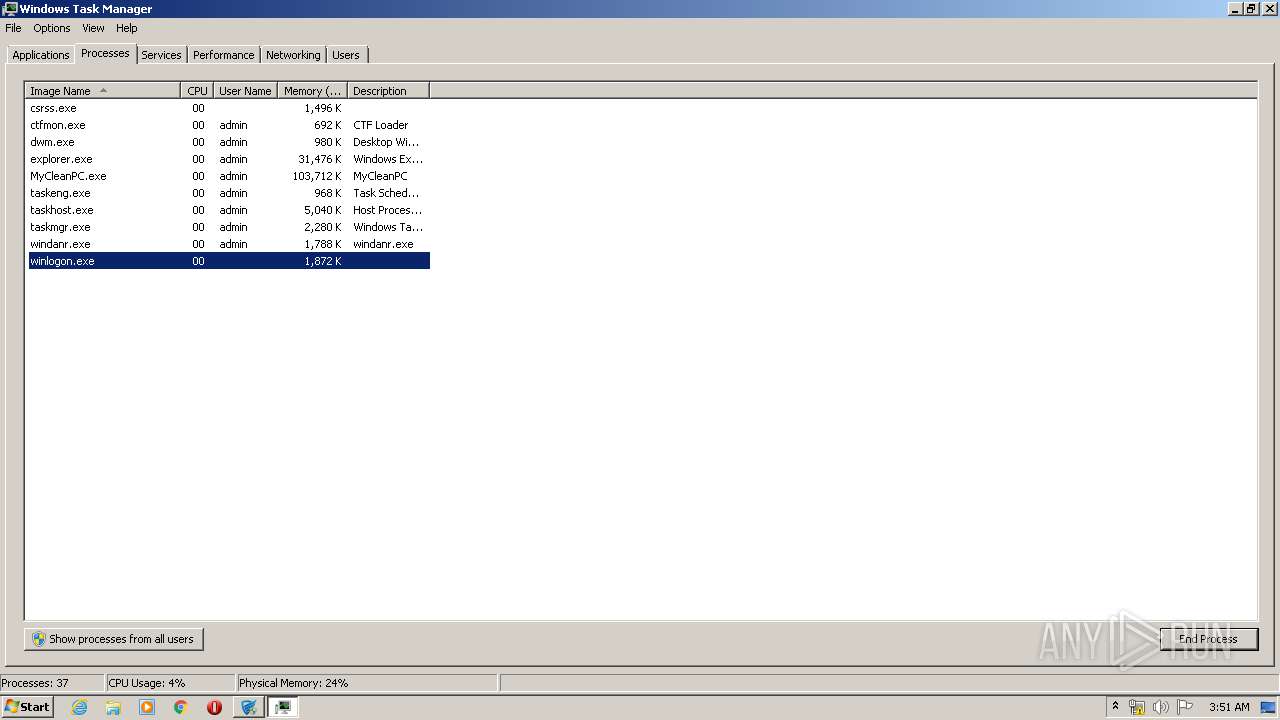Switch to the Users tab
The width and height of the screenshot is (1280, 720).
tap(346, 55)
